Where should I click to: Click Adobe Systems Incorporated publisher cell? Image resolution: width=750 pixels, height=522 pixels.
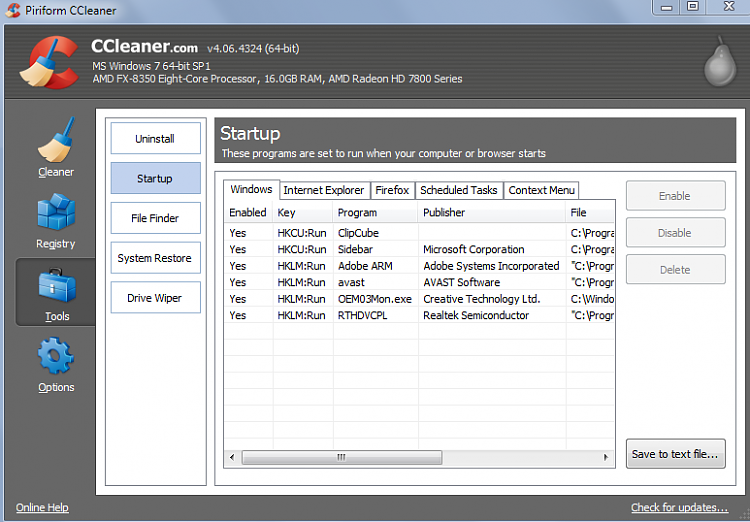click(x=491, y=266)
